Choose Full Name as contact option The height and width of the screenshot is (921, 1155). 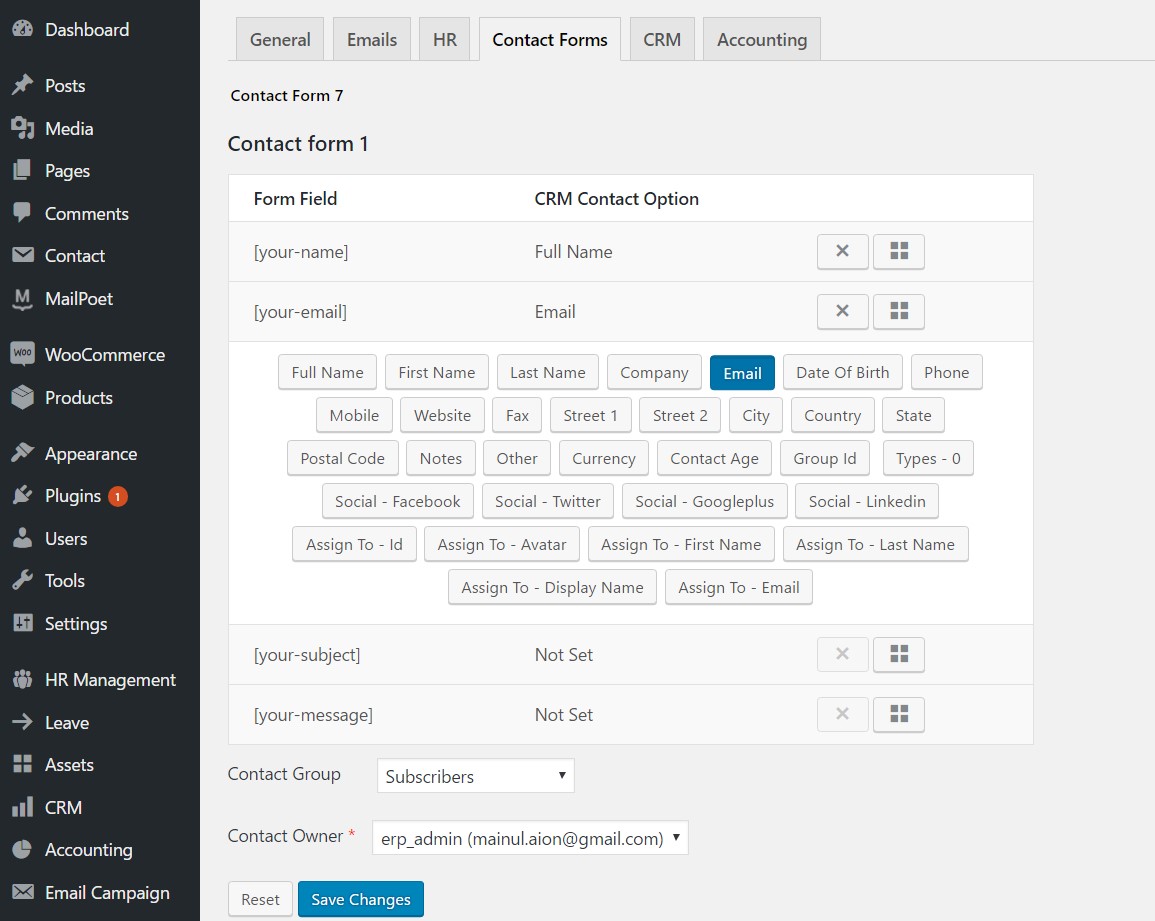coord(327,373)
